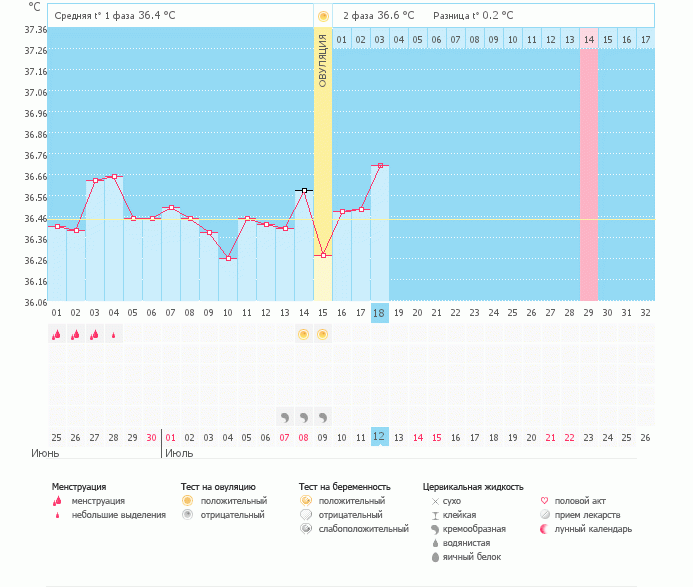Click the temperature point on cycle day 18
This screenshot has width=693, height=587.
(x=380, y=166)
